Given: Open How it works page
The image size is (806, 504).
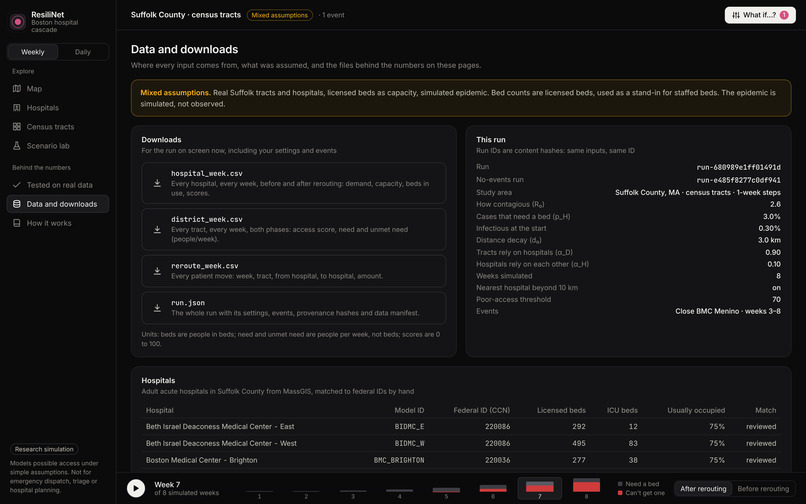Looking at the screenshot, I should click(58, 223).
